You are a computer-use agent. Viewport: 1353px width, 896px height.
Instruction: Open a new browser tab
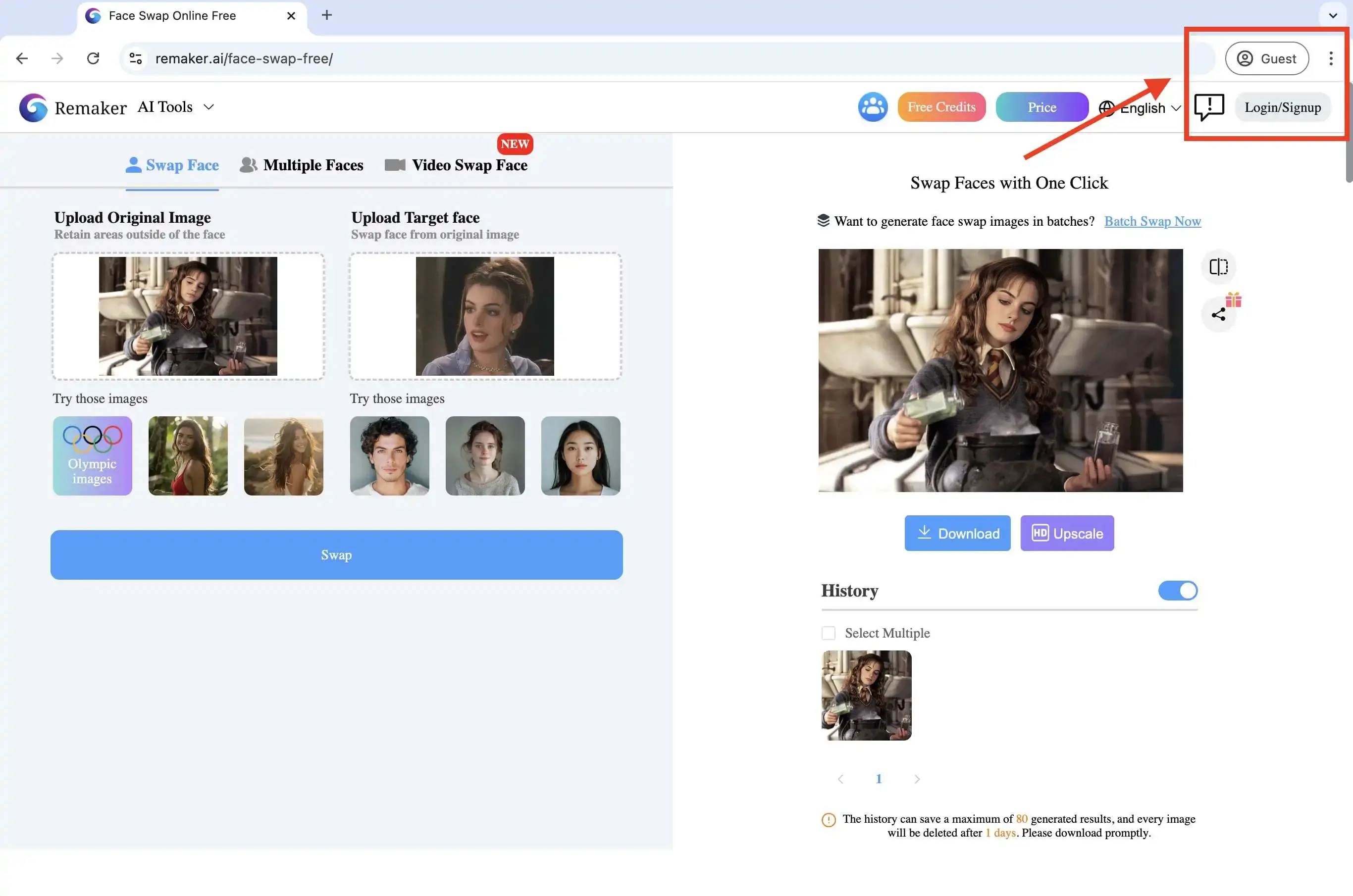326,15
